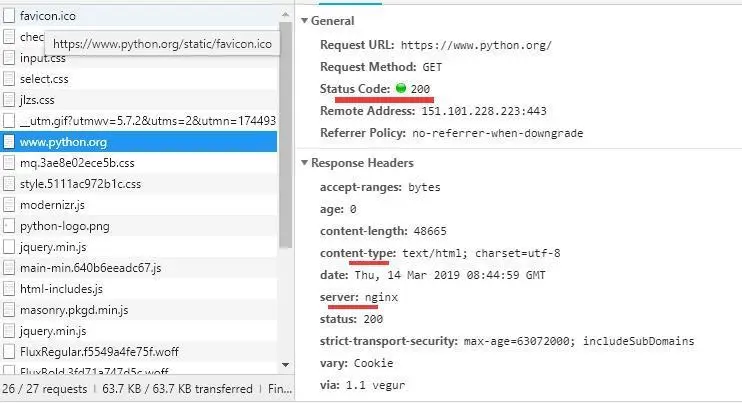742x403 pixels.
Task: Click the content-type text/html value
Action: click(481, 254)
